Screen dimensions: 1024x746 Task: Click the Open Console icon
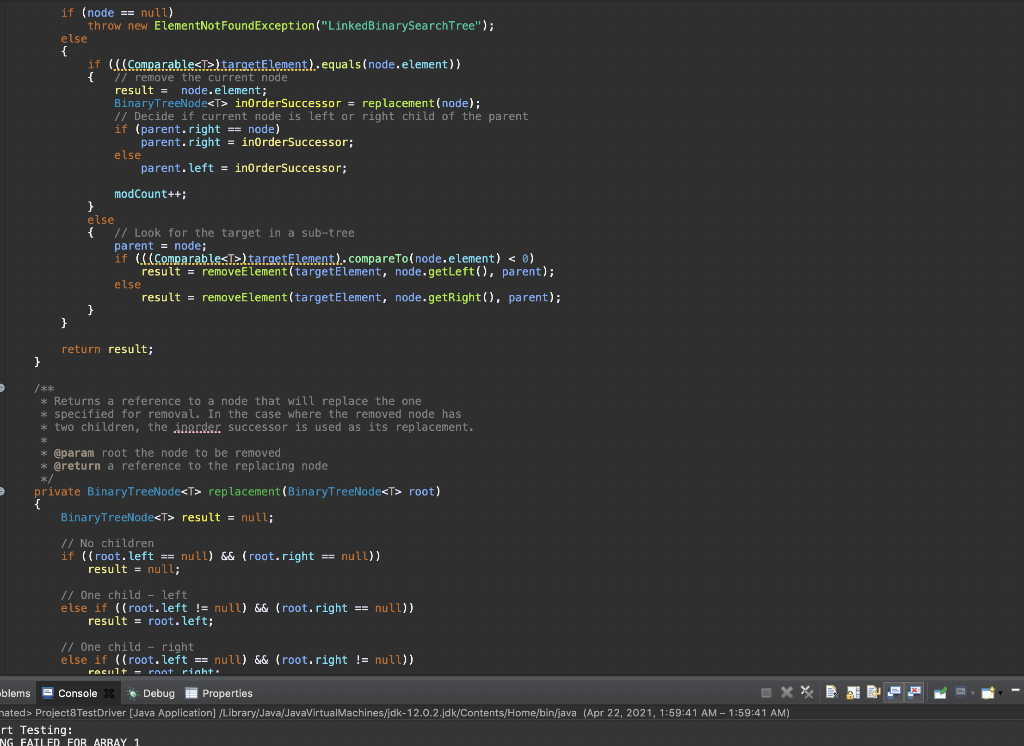pyautogui.click(x=988, y=692)
